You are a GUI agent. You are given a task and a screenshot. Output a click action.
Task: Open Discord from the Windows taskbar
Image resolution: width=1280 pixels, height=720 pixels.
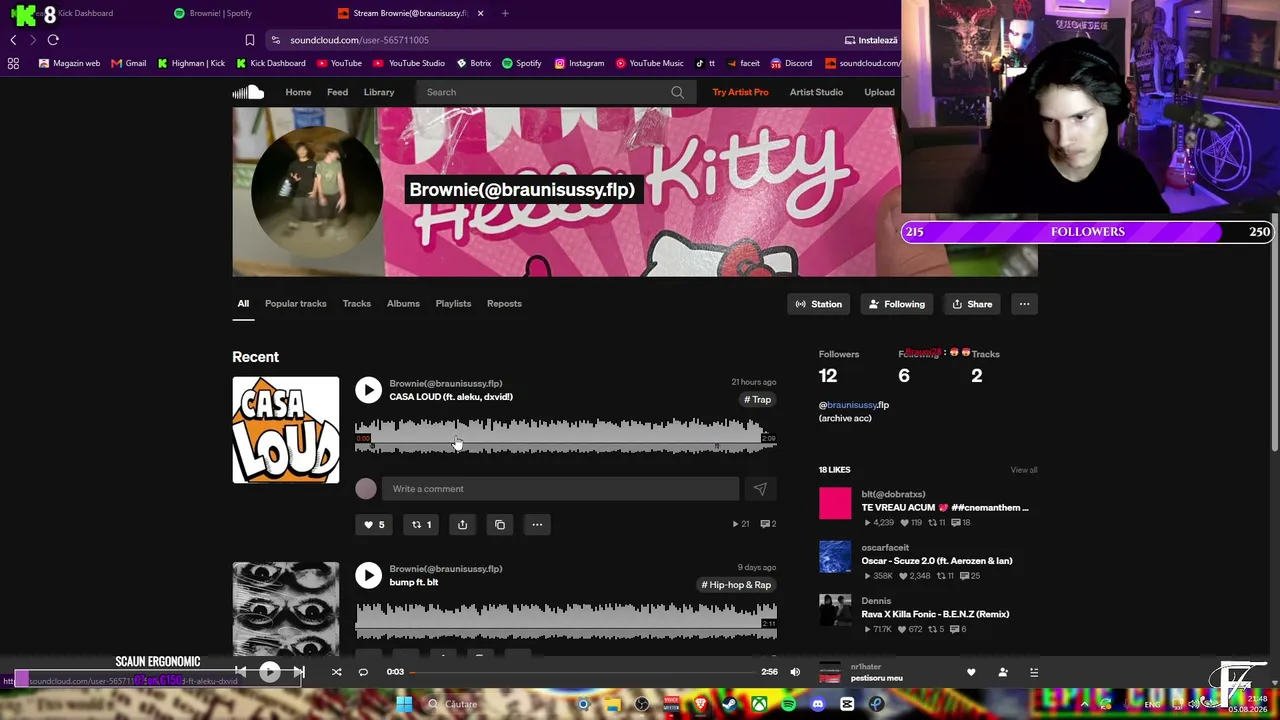point(818,704)
